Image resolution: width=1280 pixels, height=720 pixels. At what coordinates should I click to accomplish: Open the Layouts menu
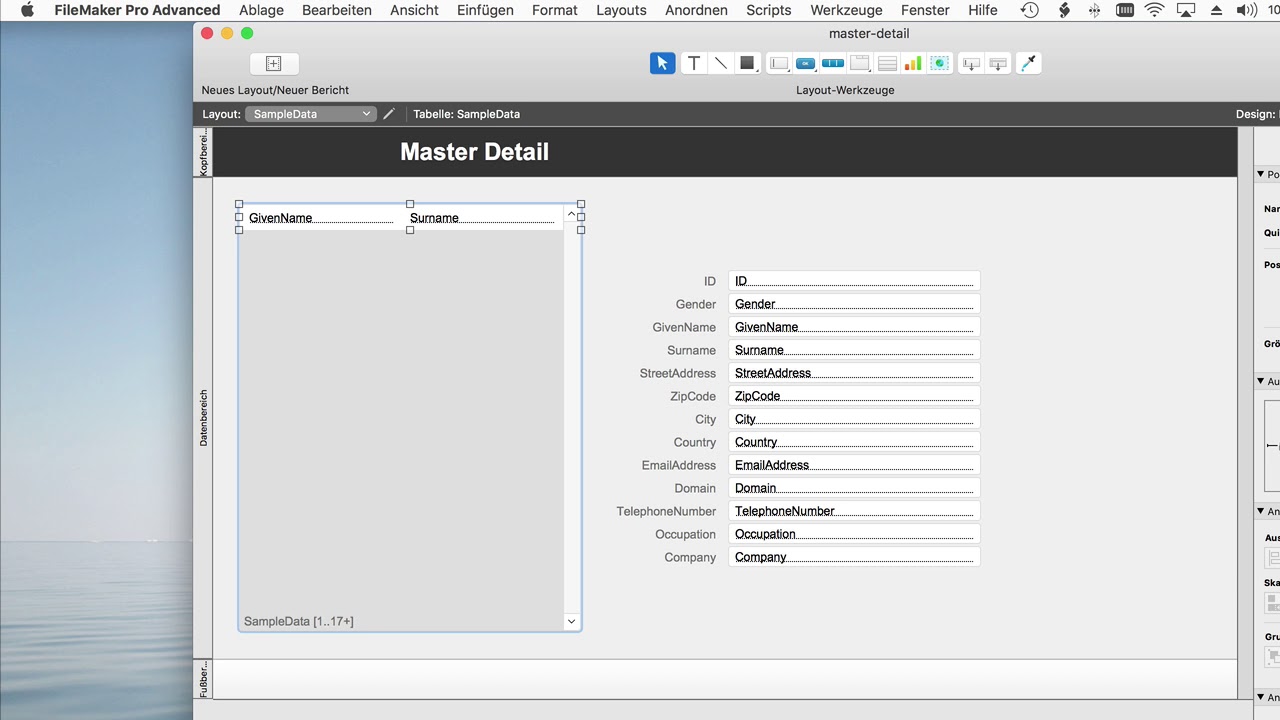pos(621,10)
